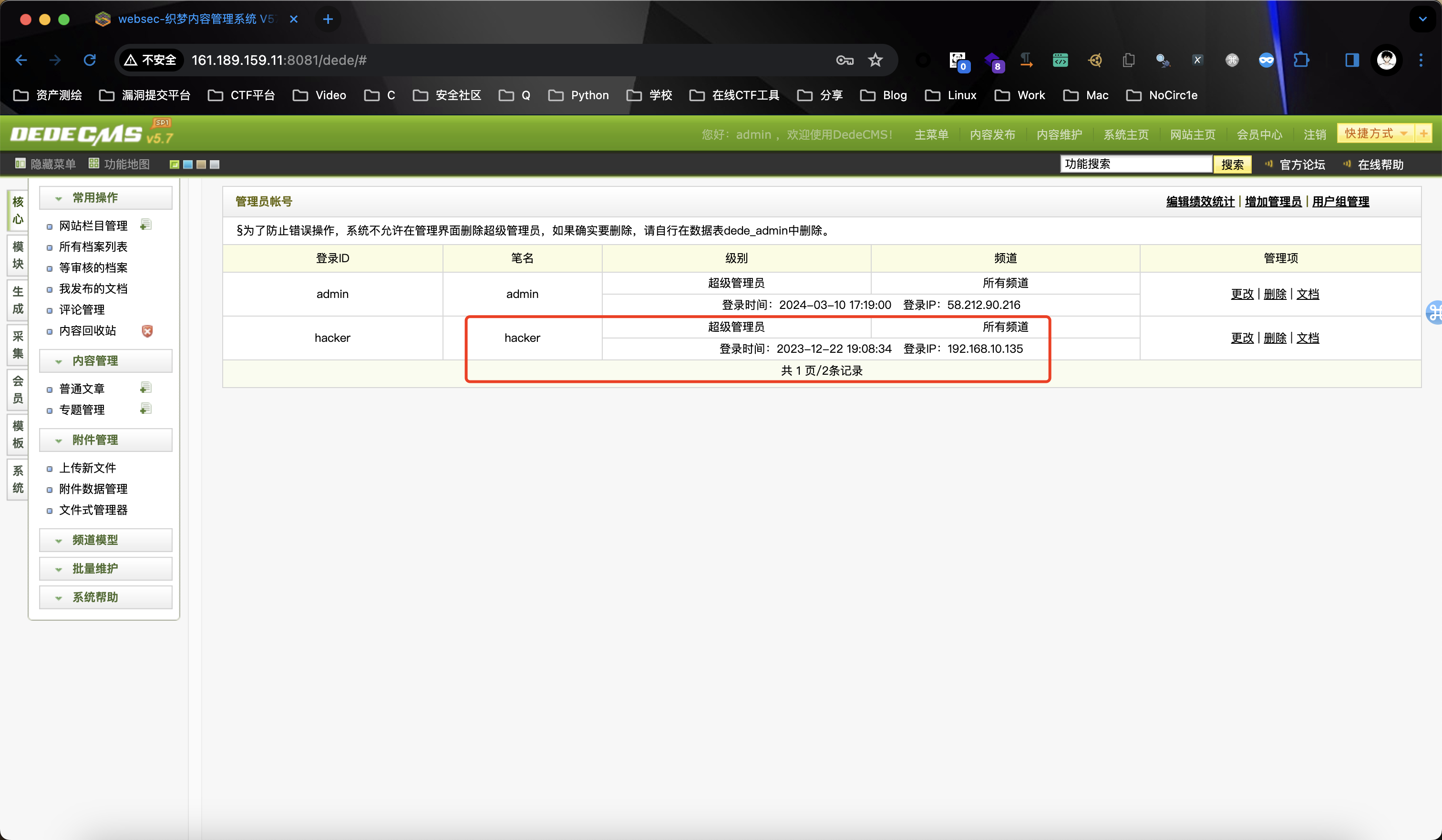This screenshot has width=1442, height=840.
Task: Switch to the 核心 side tab
Action: pyautogui.click(x=18, y=210)
